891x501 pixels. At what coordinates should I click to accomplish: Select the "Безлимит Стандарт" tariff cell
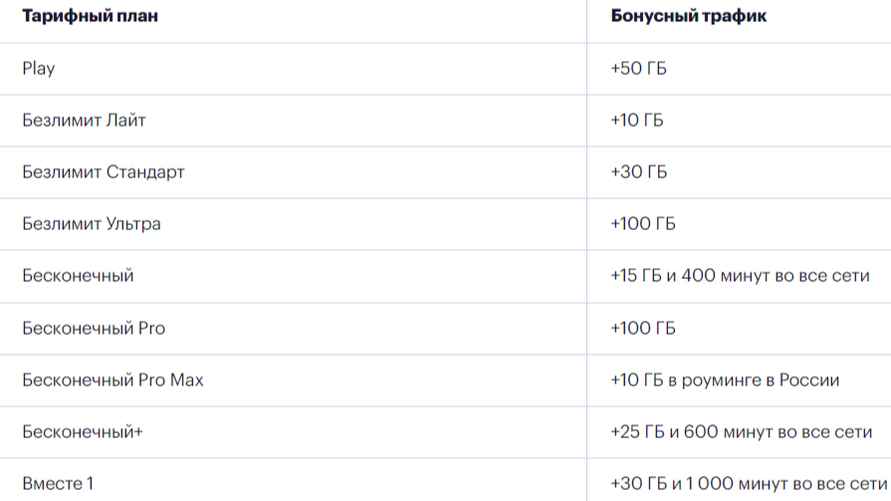pos(103,172)
